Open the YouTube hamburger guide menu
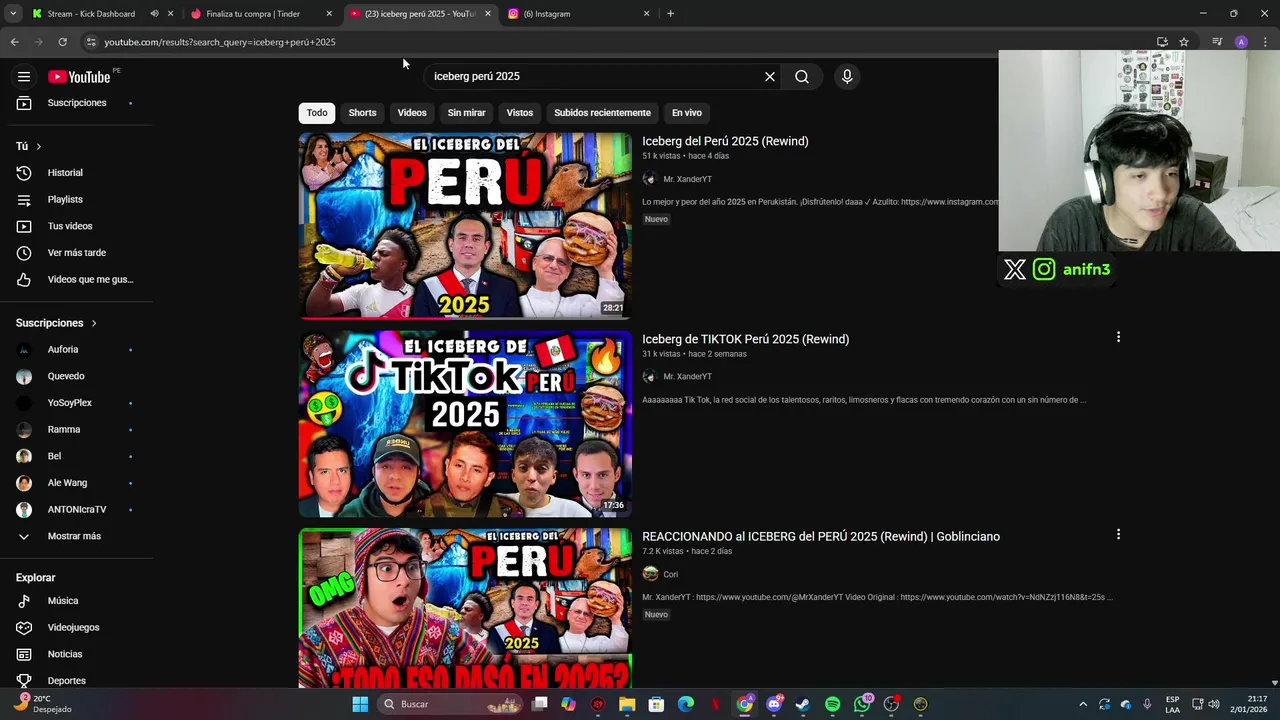Viewport: 1280px width, 720px height. pos(24,77)
